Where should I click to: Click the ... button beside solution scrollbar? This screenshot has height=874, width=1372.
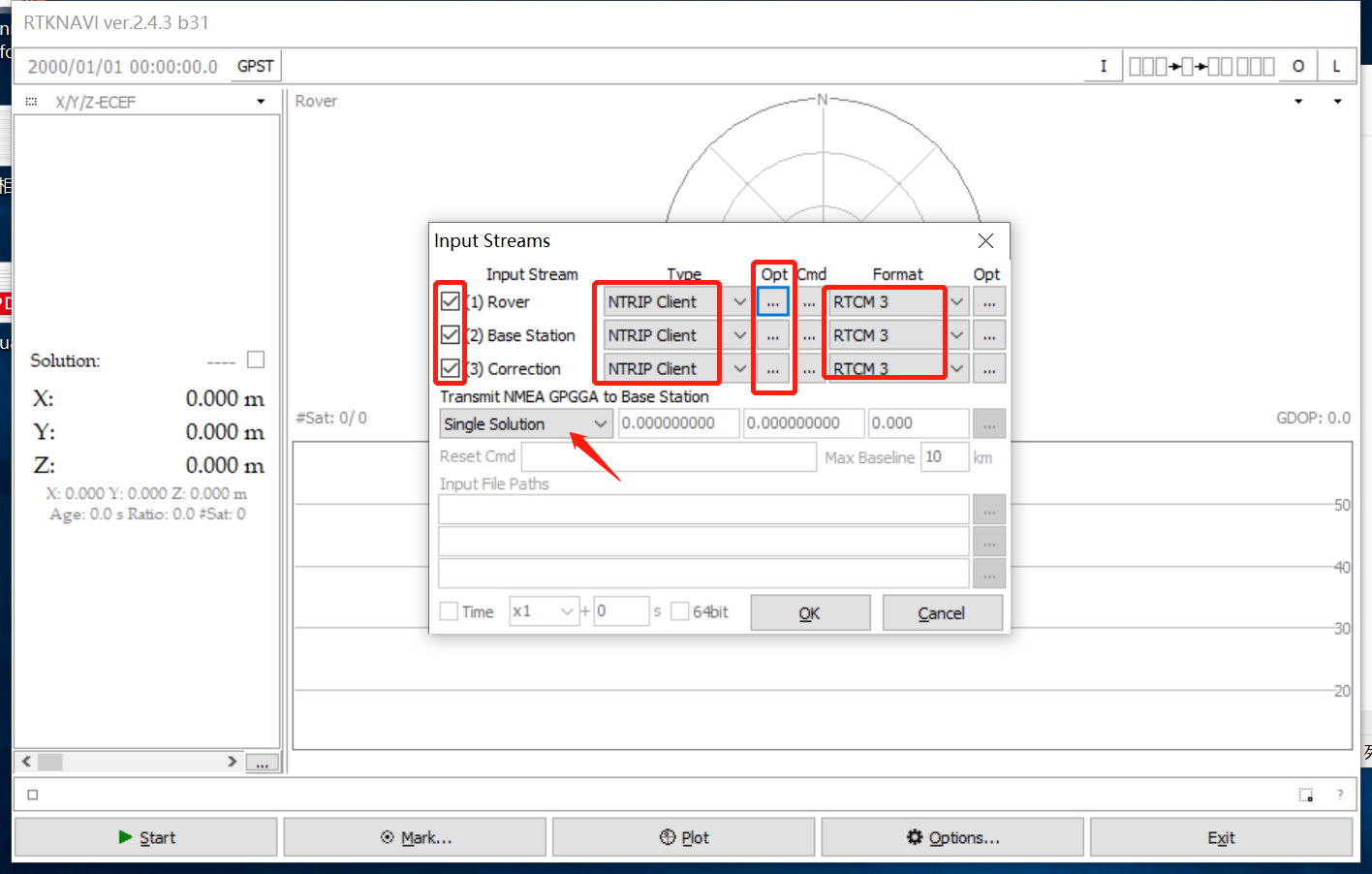click(263, 764)
